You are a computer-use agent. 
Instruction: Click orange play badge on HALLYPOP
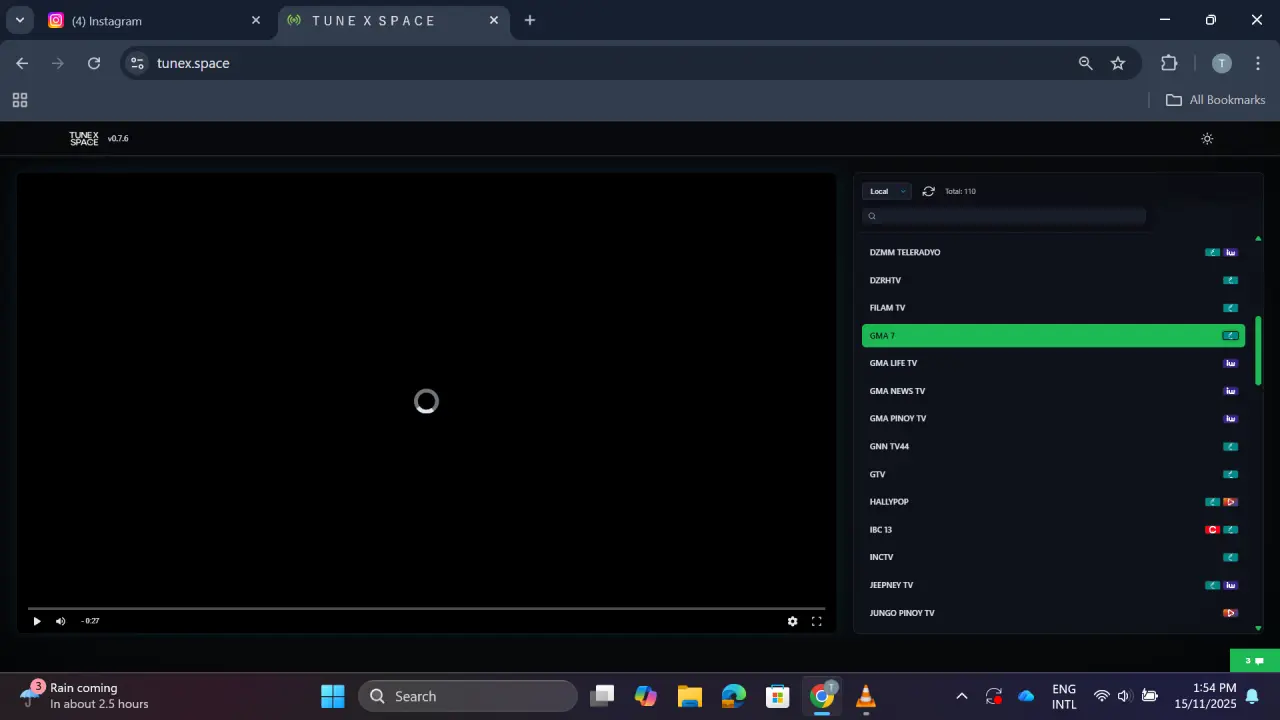pyautogui.click(x=1231, y=502)
